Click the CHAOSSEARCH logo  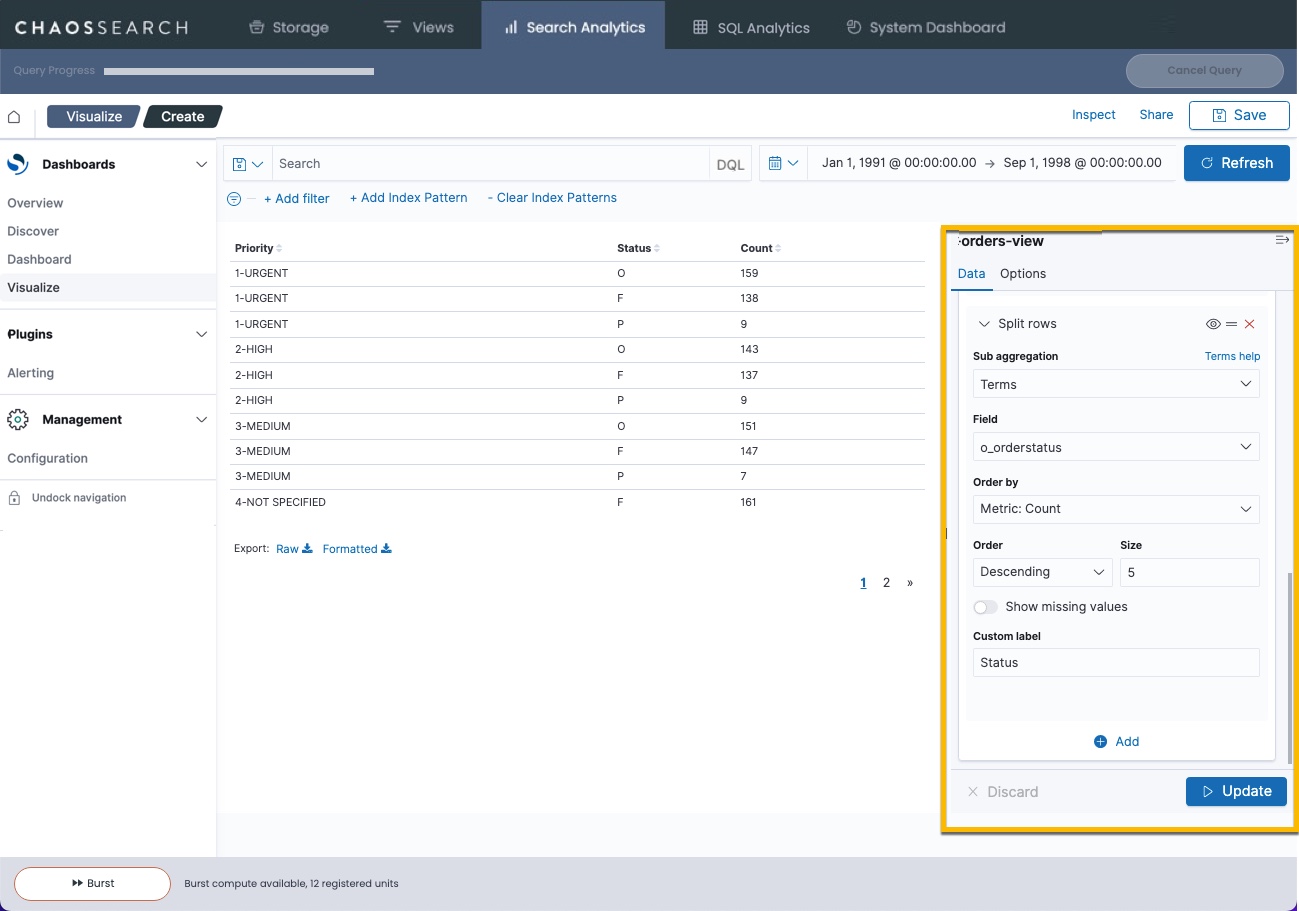(x=101, y=27)
